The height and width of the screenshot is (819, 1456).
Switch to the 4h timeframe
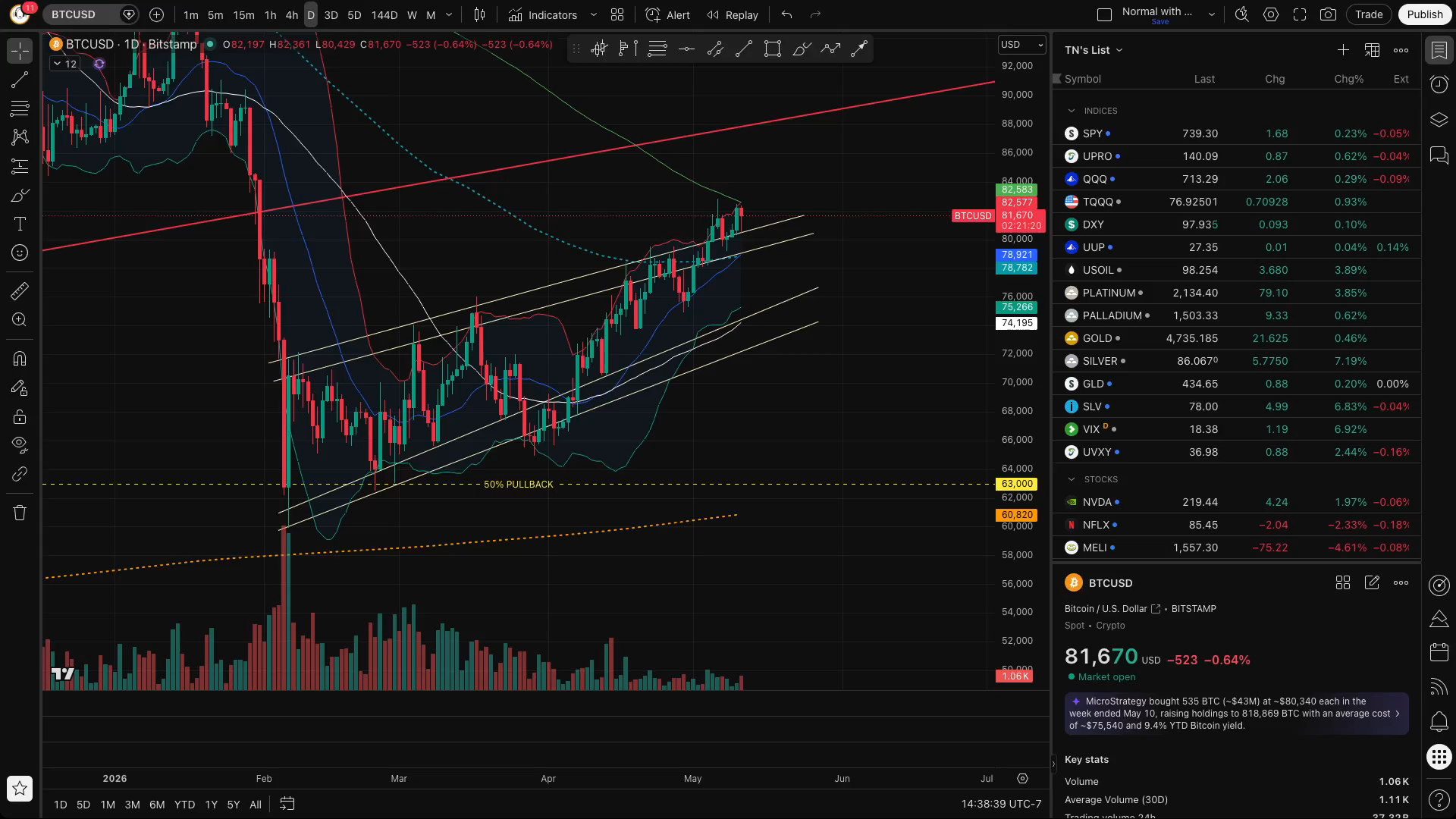tap(291, 14)
